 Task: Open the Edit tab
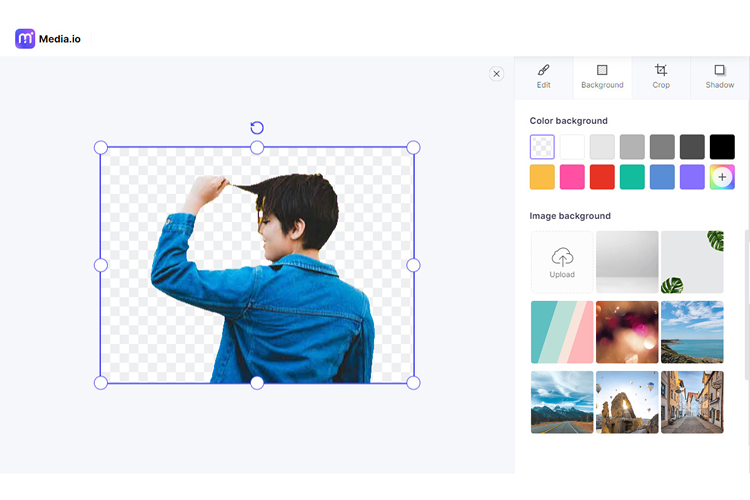543,76
